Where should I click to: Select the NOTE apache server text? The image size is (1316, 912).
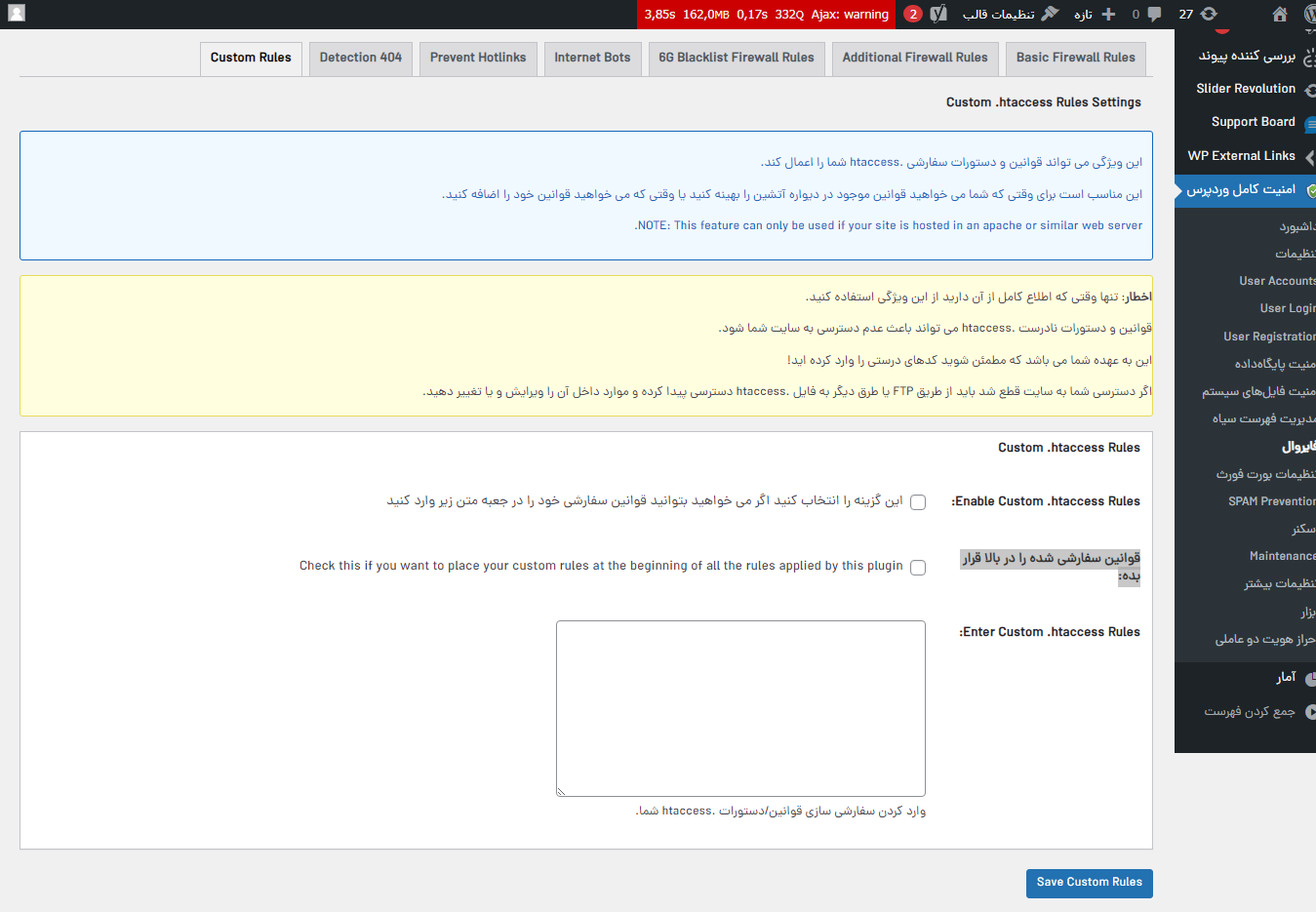888,225
